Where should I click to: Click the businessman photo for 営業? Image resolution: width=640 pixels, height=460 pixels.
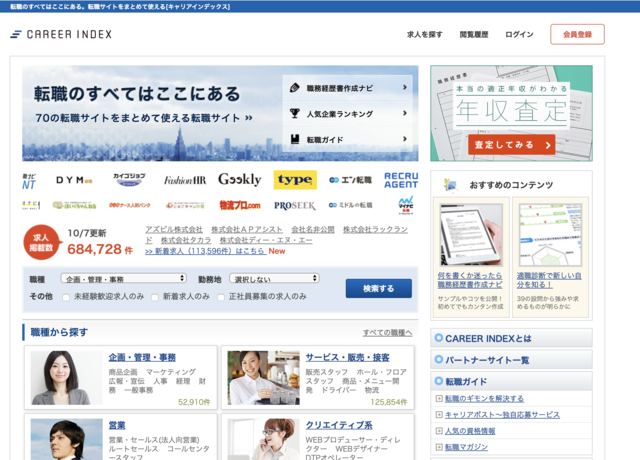point(67,439)
